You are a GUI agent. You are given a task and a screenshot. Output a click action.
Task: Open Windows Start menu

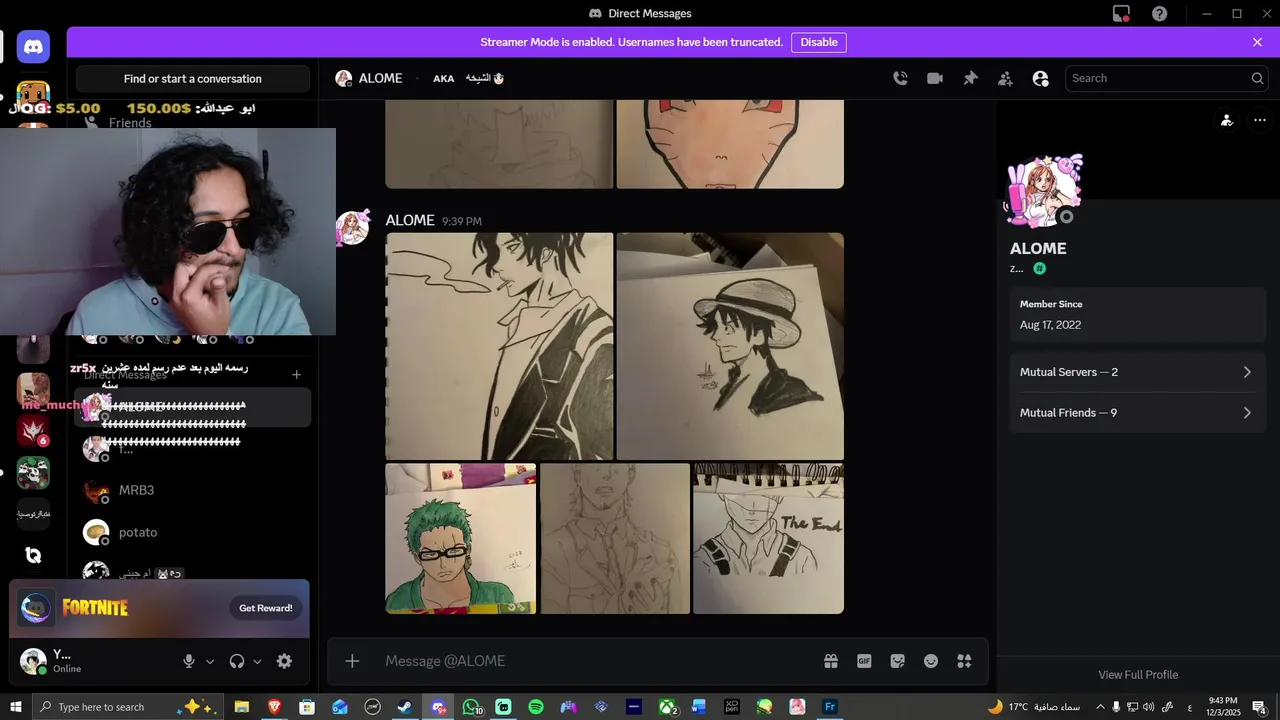tap(15, 707)
